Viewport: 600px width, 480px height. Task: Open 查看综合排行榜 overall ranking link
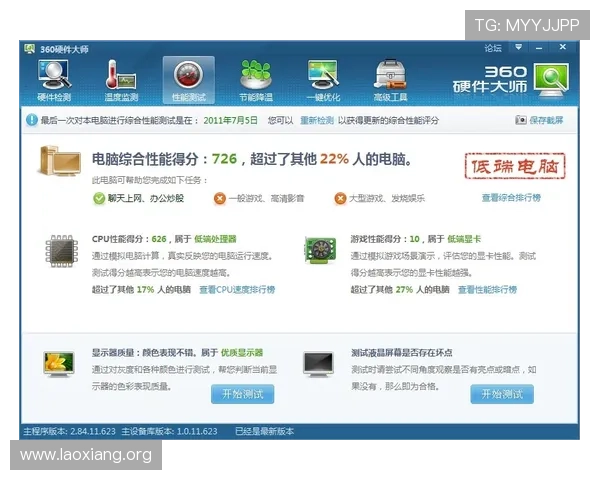click(511, 198)
